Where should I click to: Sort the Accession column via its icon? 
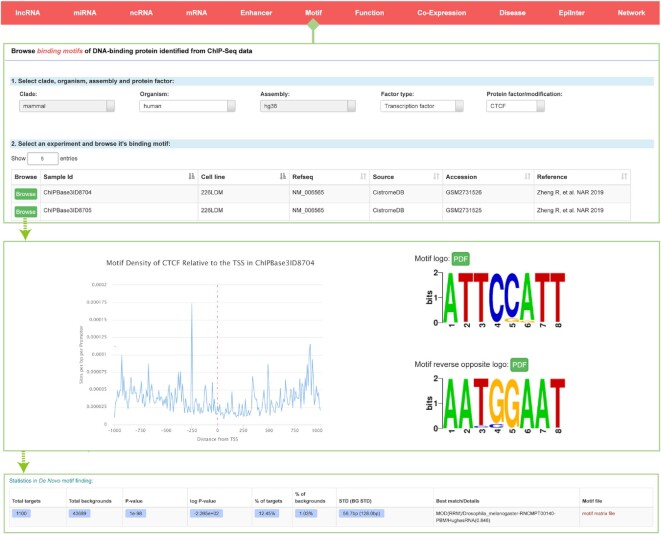click(x=526, y=177)
